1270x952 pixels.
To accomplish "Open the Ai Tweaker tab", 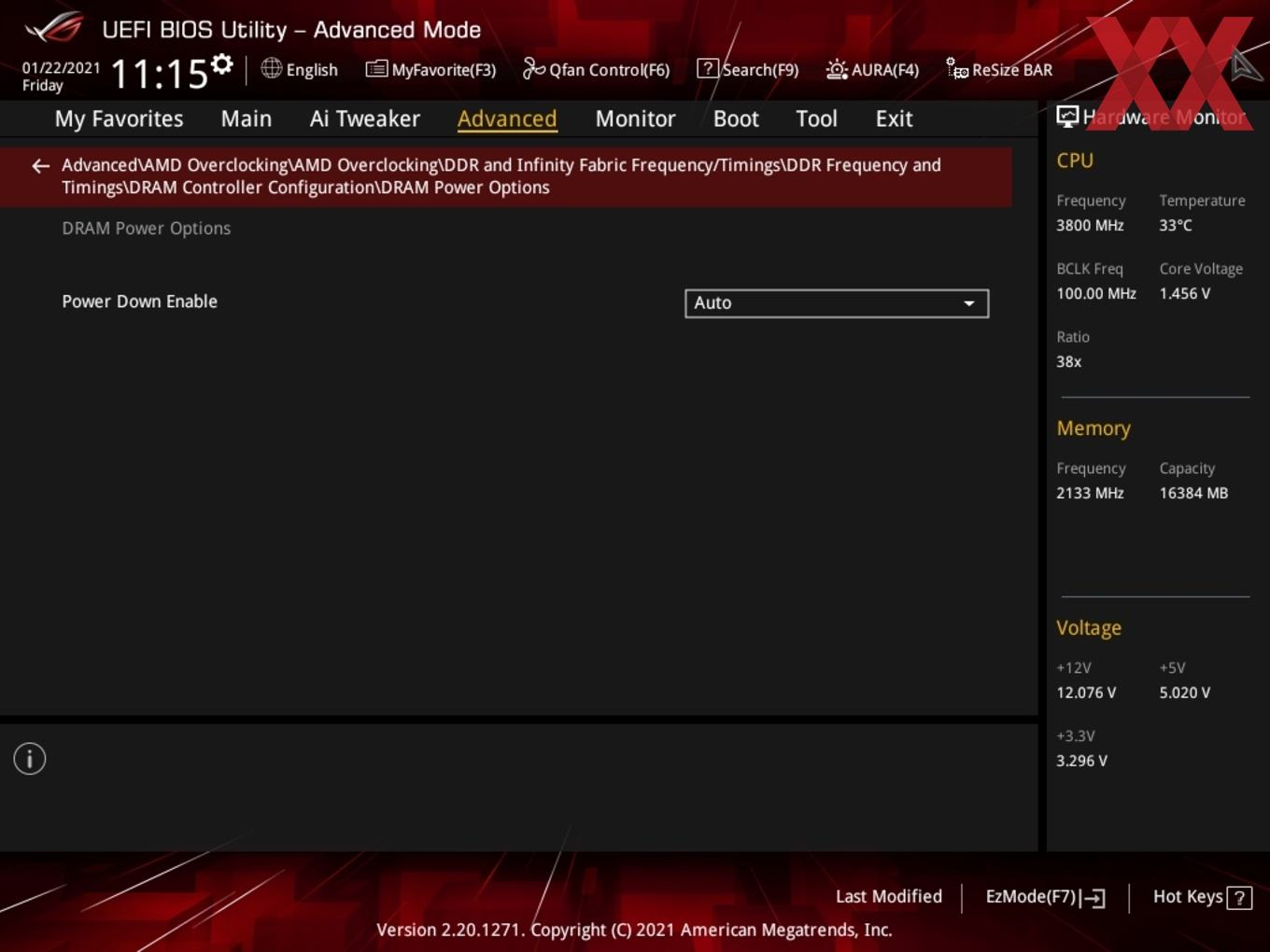I will [x=365, y=119].
